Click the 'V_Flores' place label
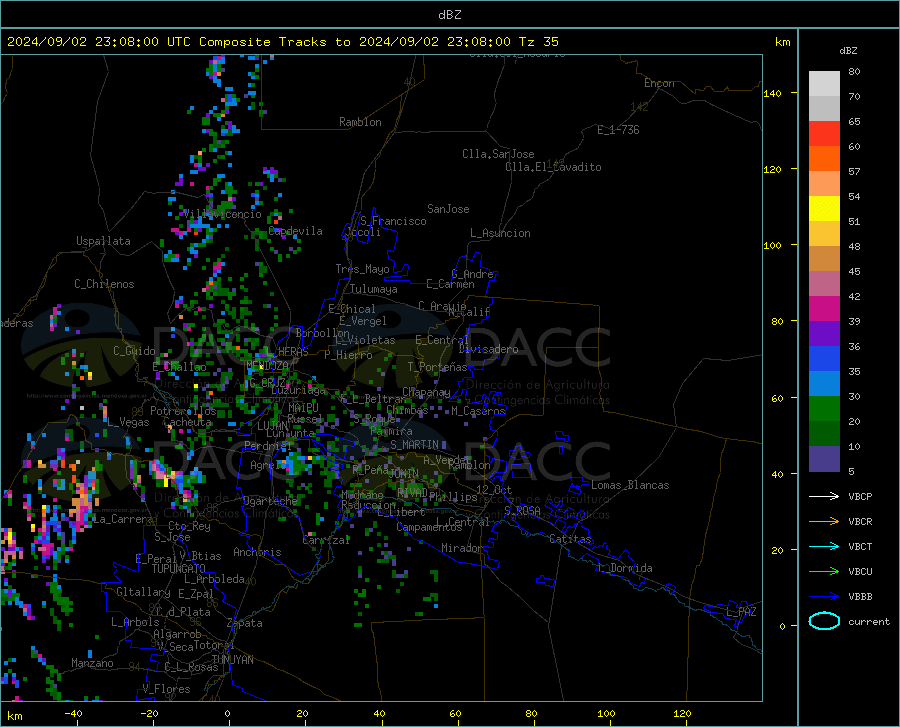The height and width of the screenshot is (727, 900). point(166,689)
